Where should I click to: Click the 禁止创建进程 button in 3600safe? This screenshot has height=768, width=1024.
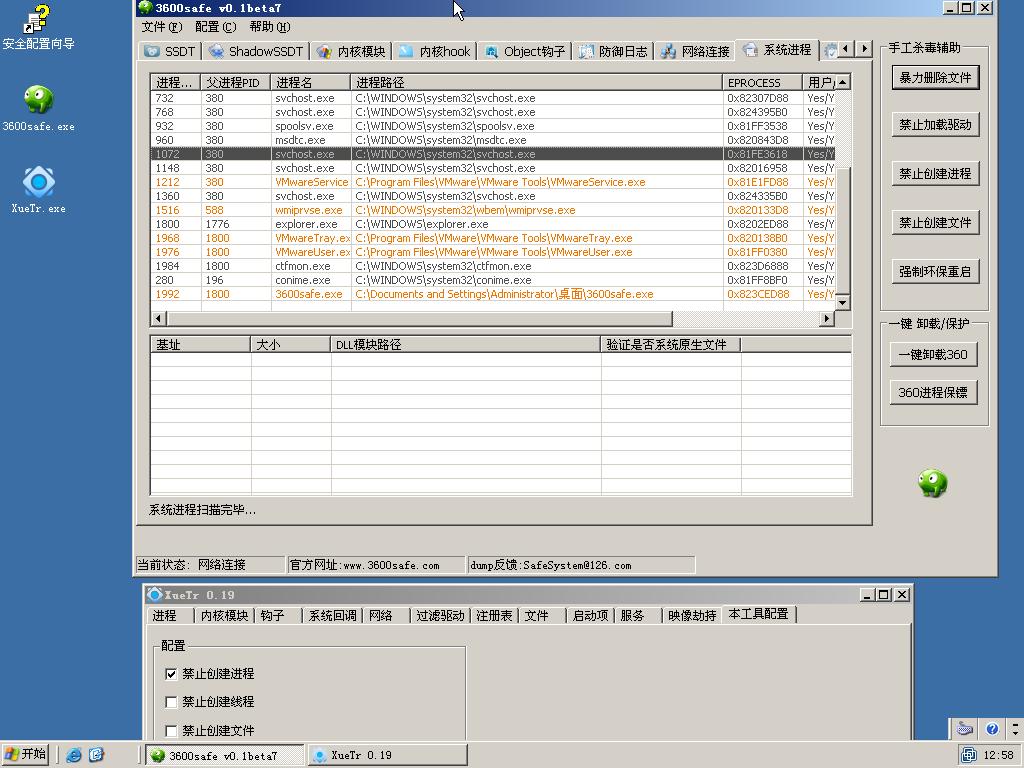tap(935, 174)
